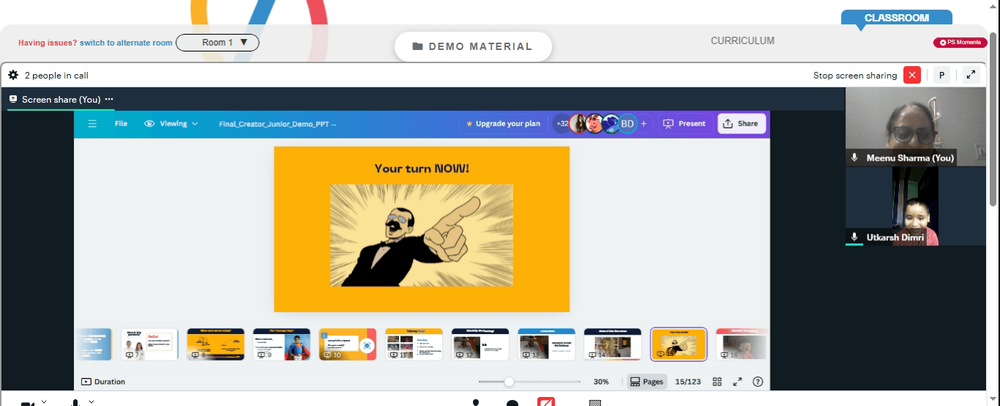Click the 15/123 page counter
The width and height of the screenshot is (1000, 406).
pos(688,382)
